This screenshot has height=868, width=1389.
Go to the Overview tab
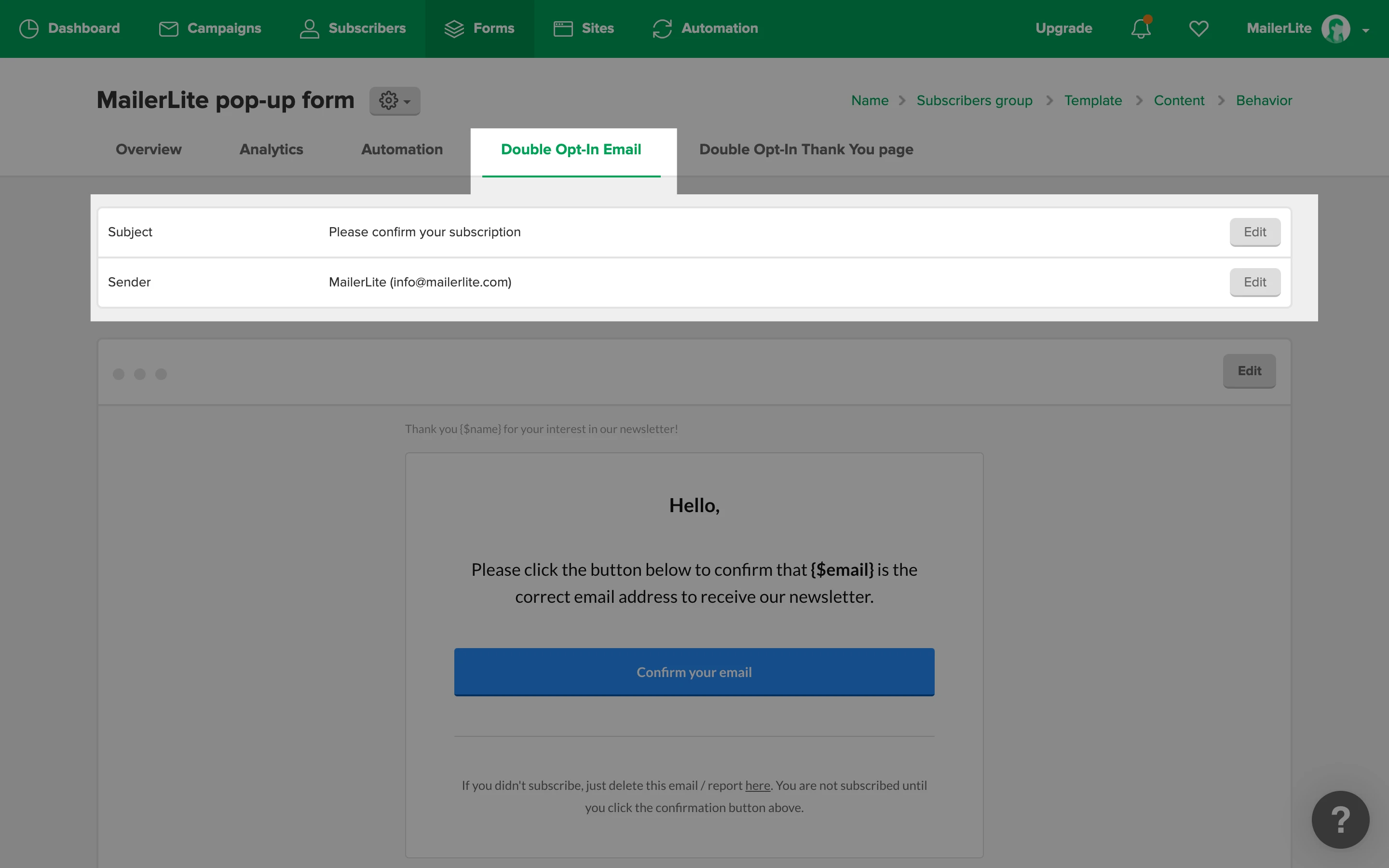[149, 149]
